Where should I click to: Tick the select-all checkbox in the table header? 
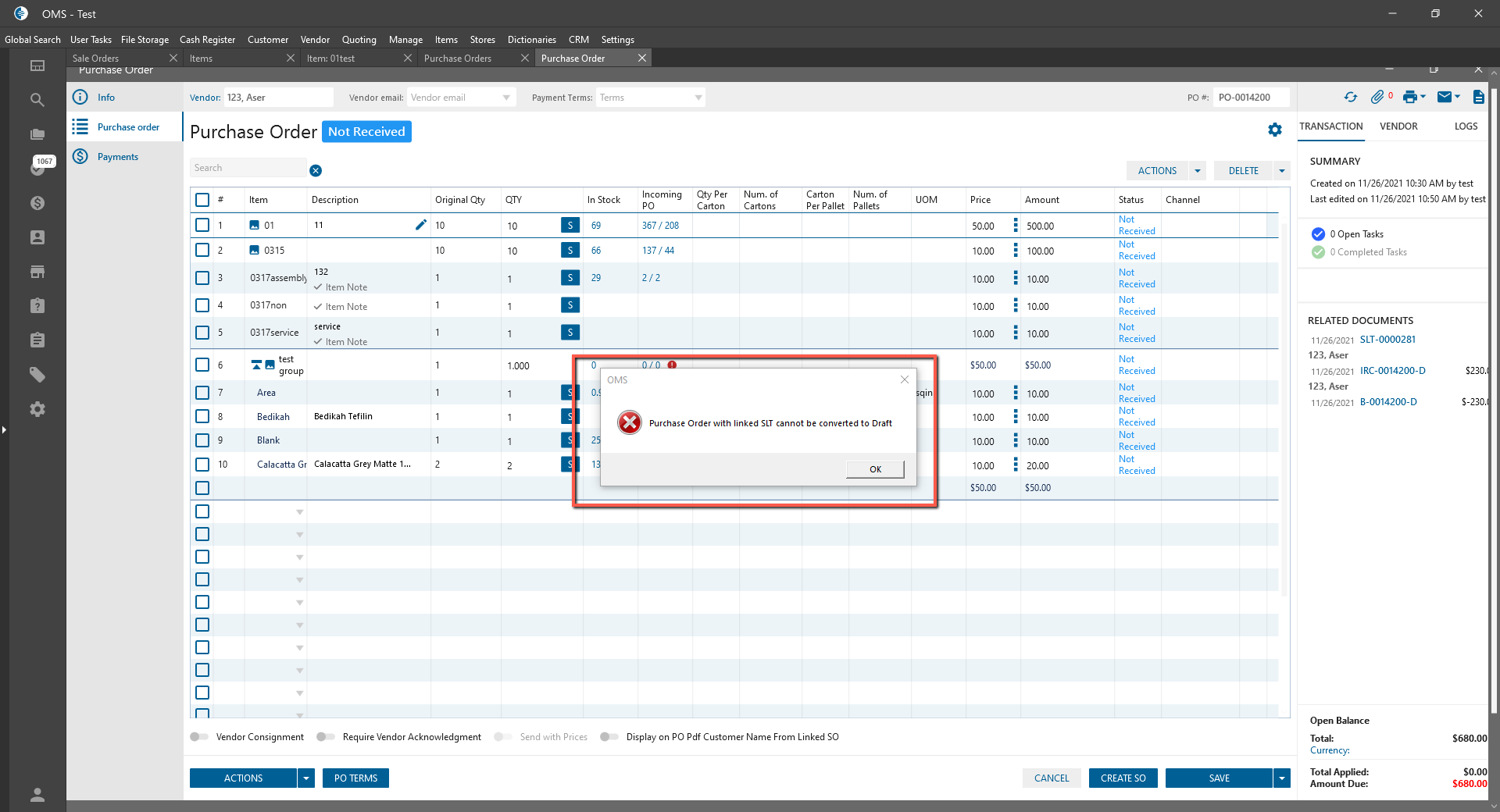(x=202, y=200)
